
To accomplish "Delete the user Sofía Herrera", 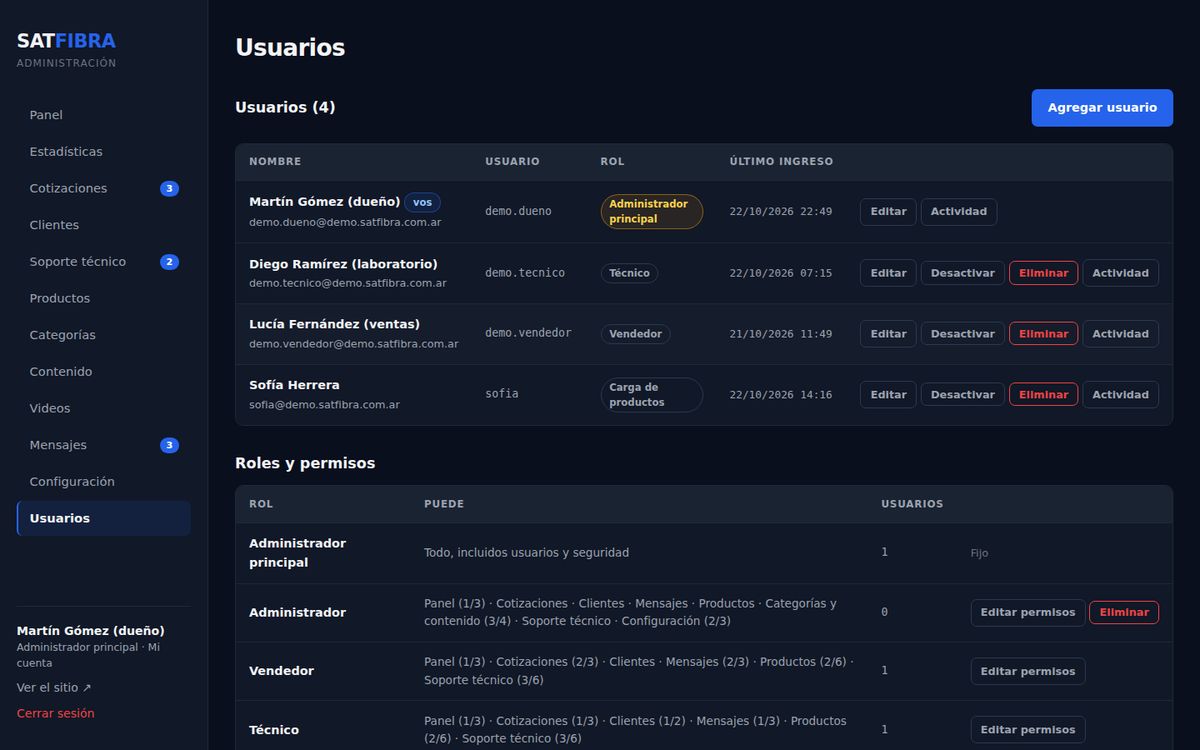I will click(1044, 395).
